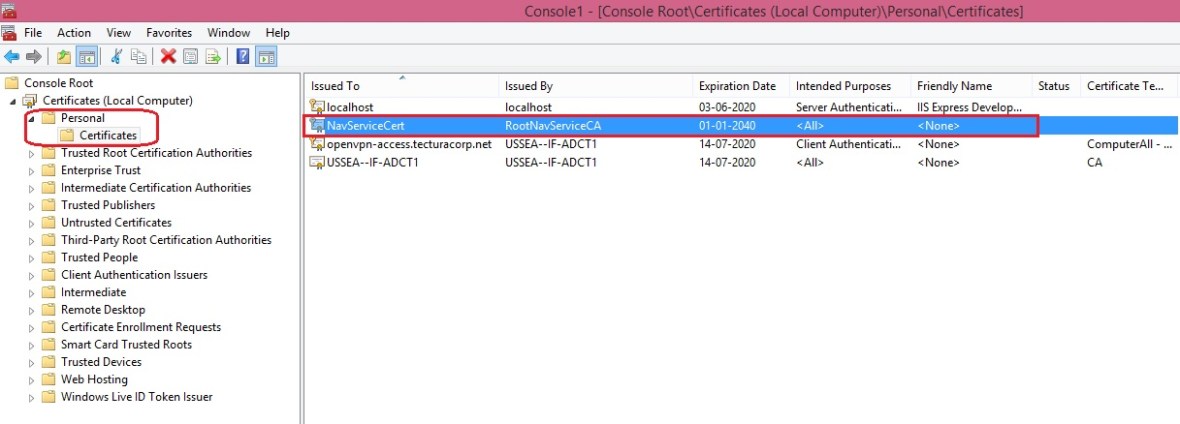The image size is (1180, 424).
Task: Sort by Issued By column header
Action: 528,86
